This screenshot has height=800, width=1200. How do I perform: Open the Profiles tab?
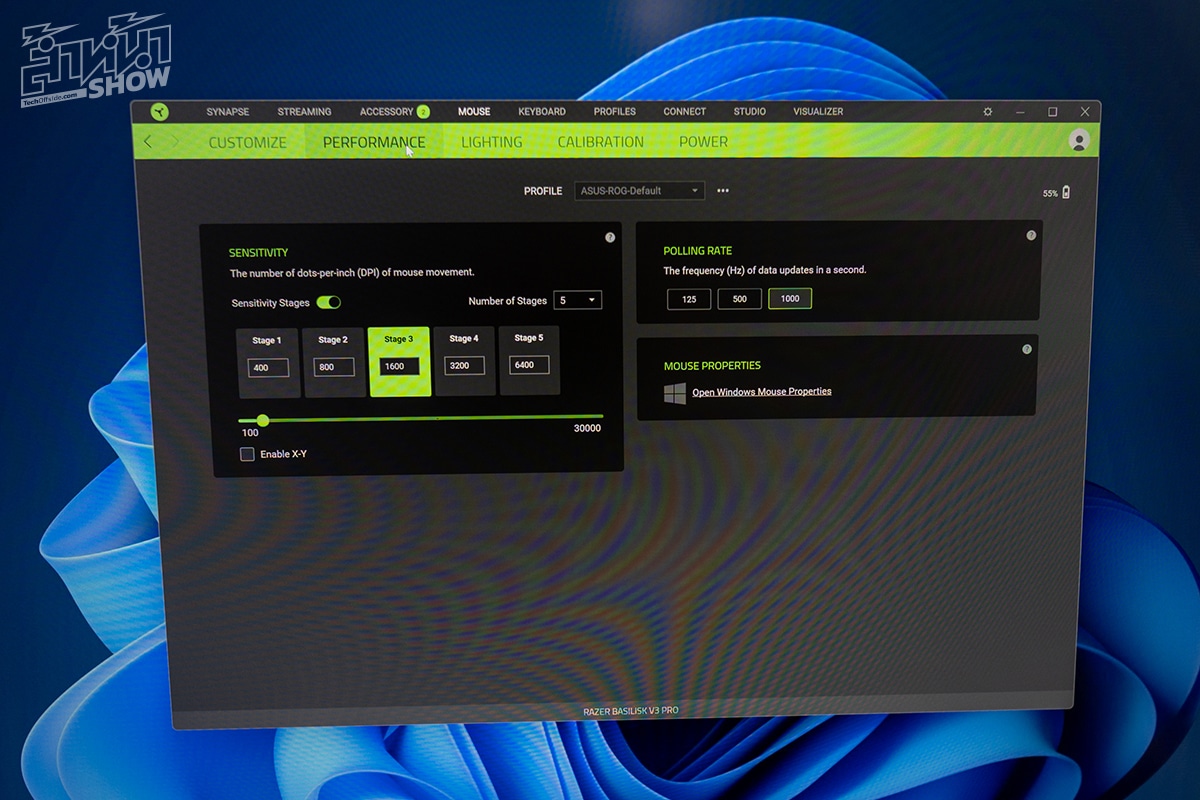pos(615,112)
